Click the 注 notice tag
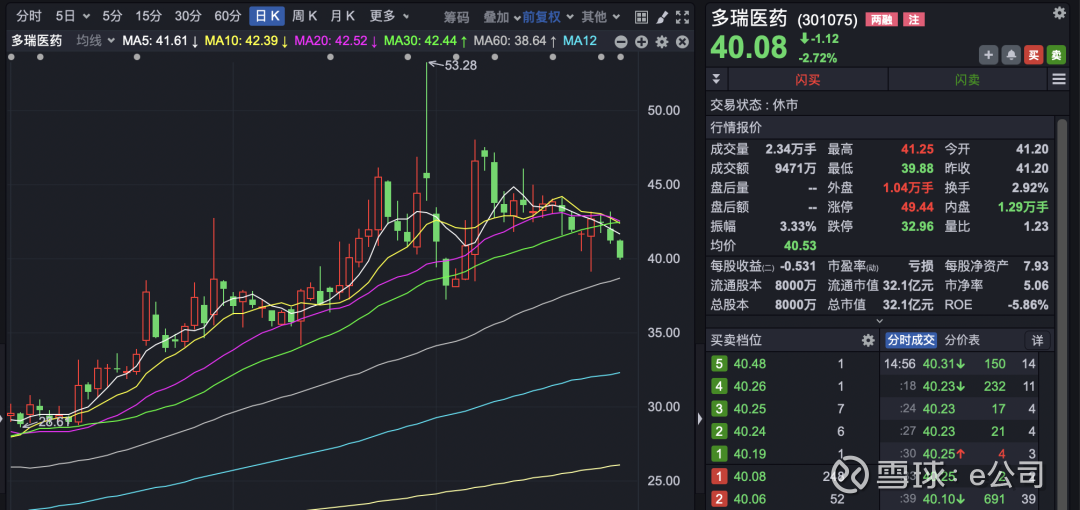The width and height of the screenshot is (1080, 510). click(913, 20)
